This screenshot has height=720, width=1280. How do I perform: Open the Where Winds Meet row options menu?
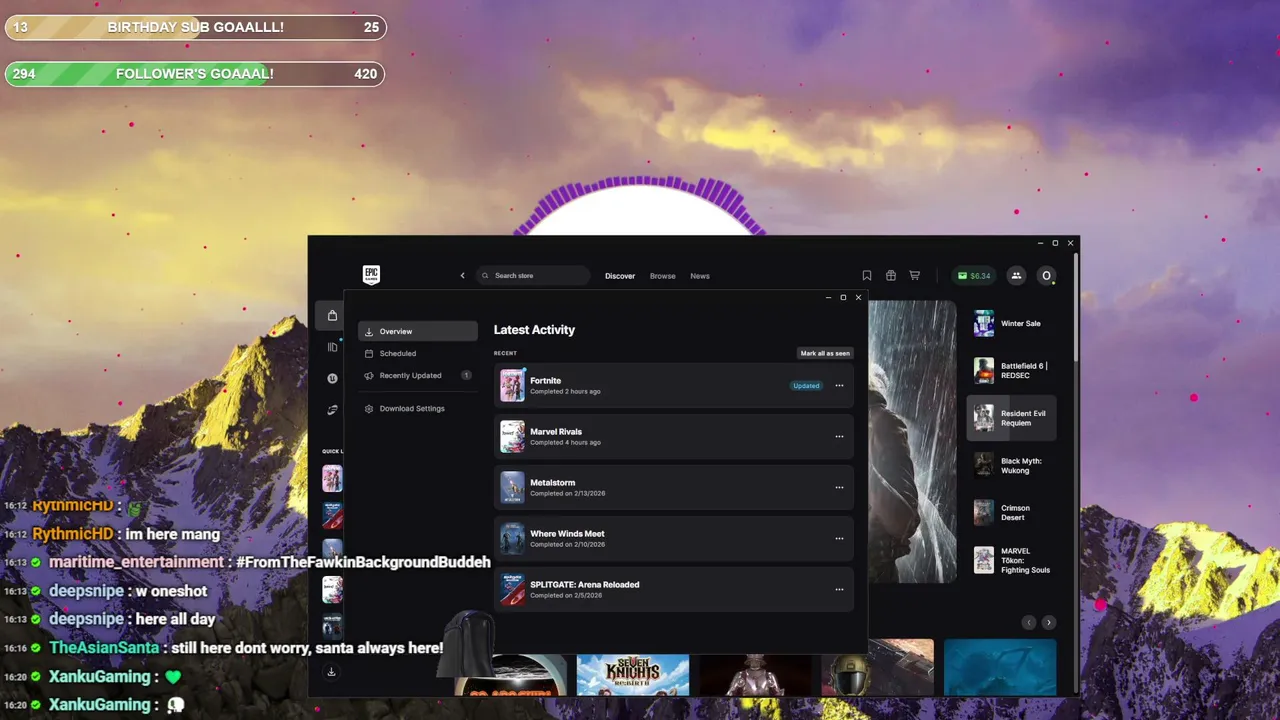click(839, 538)
